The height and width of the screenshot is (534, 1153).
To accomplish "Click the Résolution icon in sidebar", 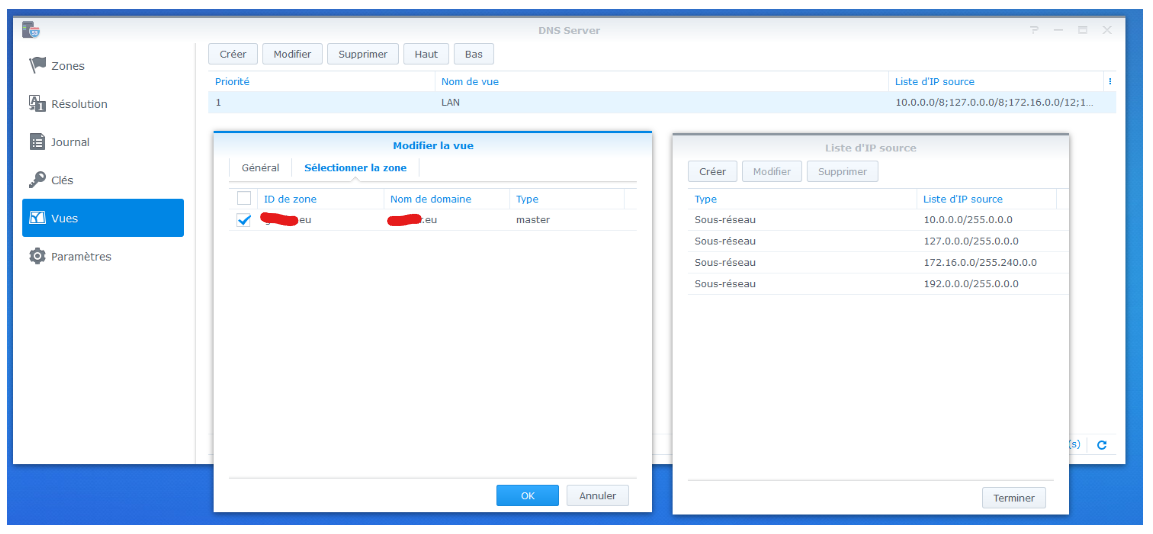I will tap(37, 103).
